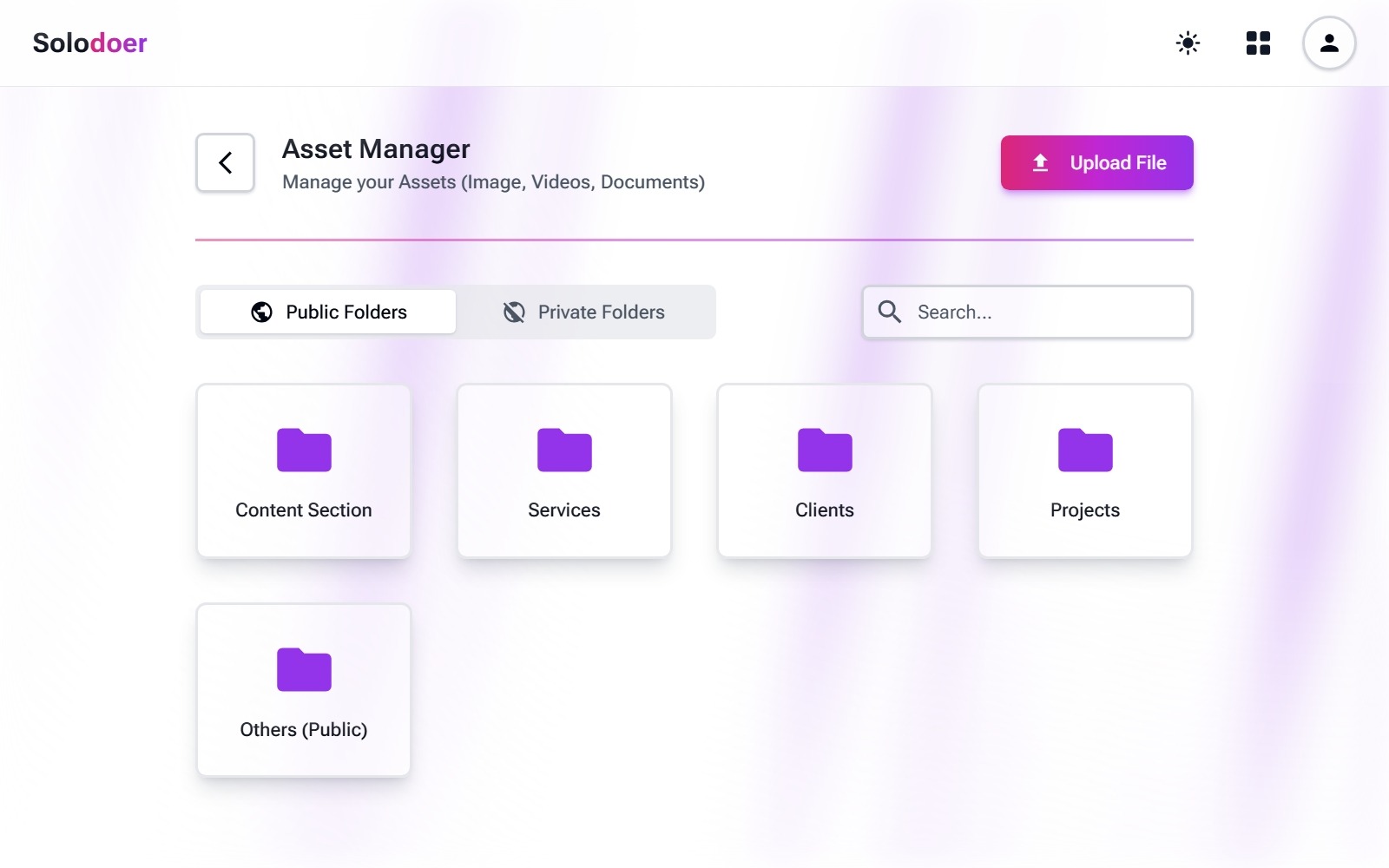Click the Upload File button
The image size is (1389, 868).
pos(1096,162)
